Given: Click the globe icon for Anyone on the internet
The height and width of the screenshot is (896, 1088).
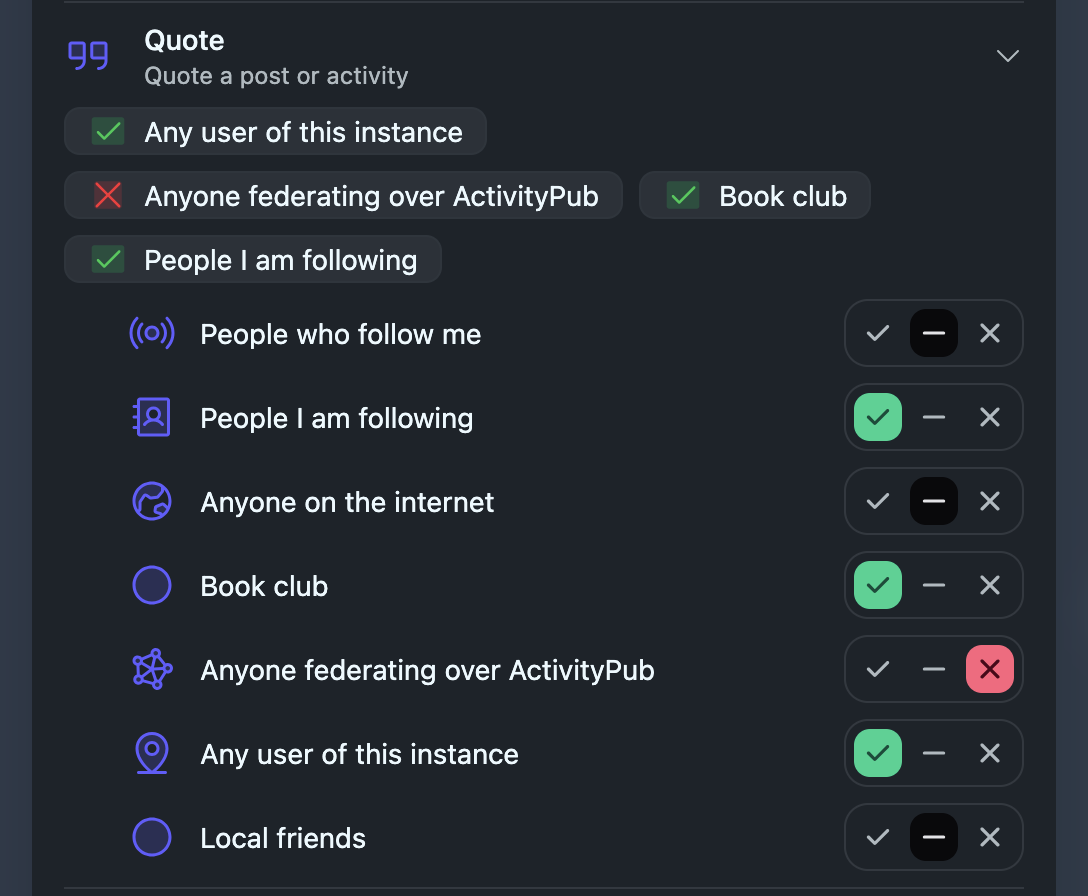Looking at the screenshot, I should click(x=152, y=502).
